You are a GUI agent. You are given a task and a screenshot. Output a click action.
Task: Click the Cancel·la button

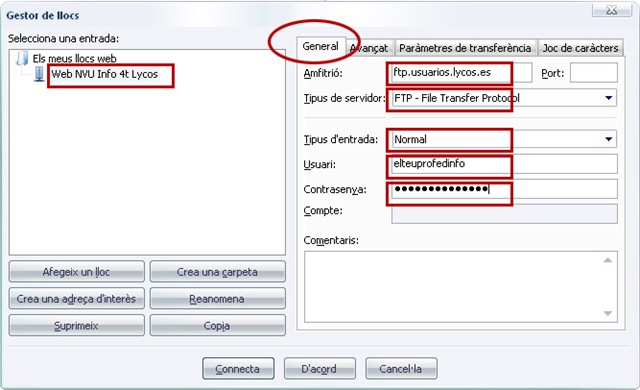point(401,369)
